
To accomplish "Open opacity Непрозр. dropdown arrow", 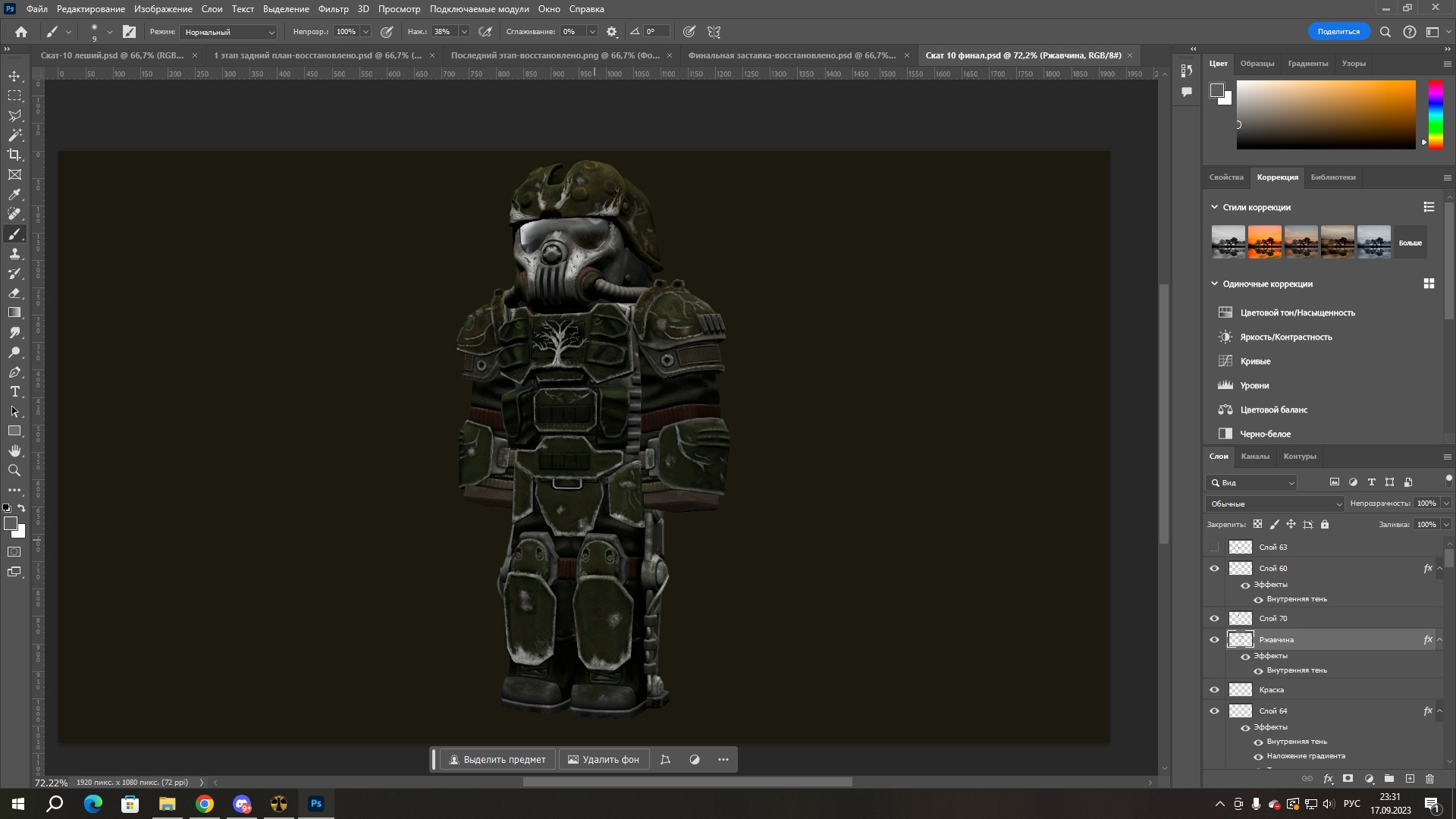I will [366, 32].
